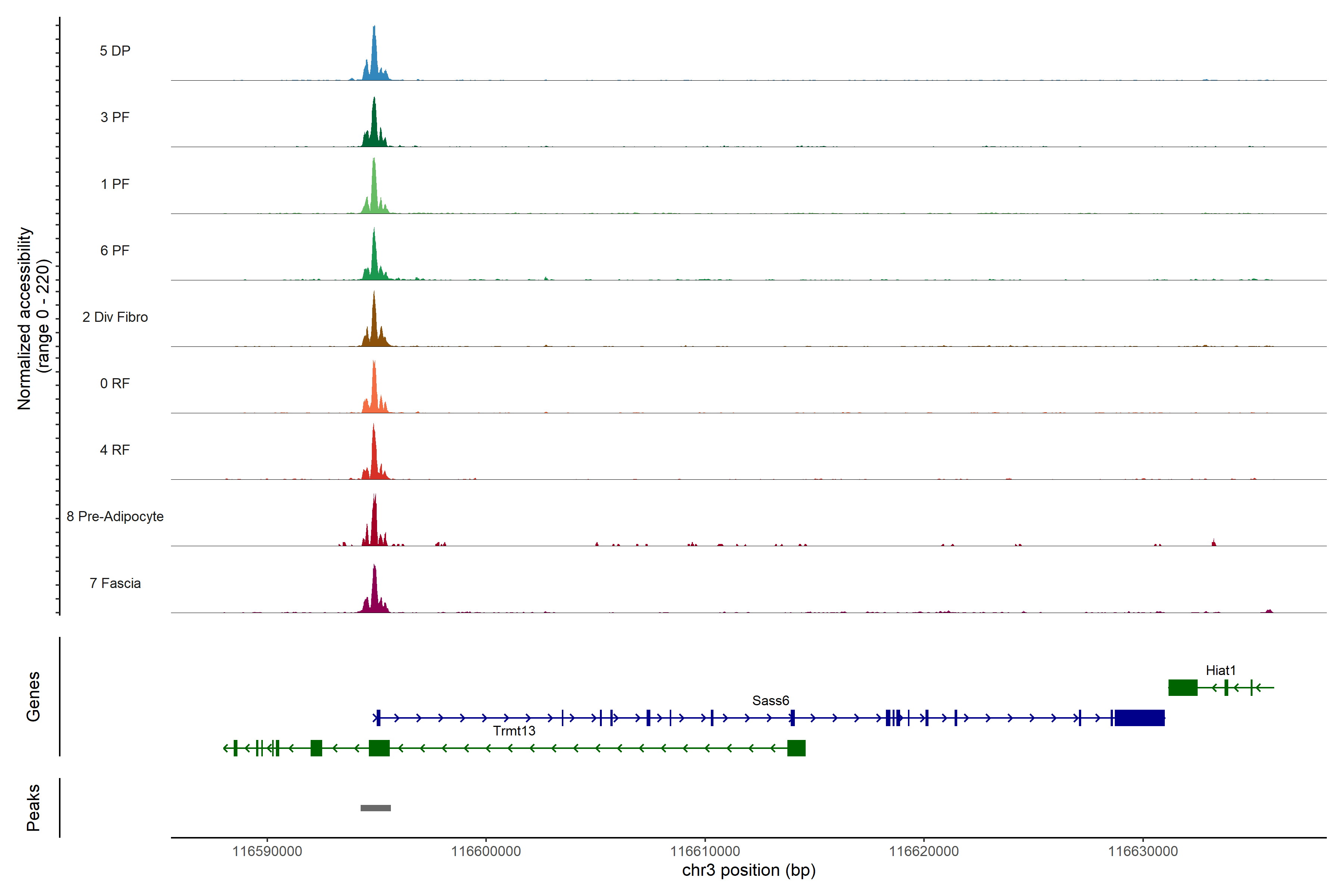Click the Sass6 gene label
1344x896 pixels.
[x=770, y=701]
